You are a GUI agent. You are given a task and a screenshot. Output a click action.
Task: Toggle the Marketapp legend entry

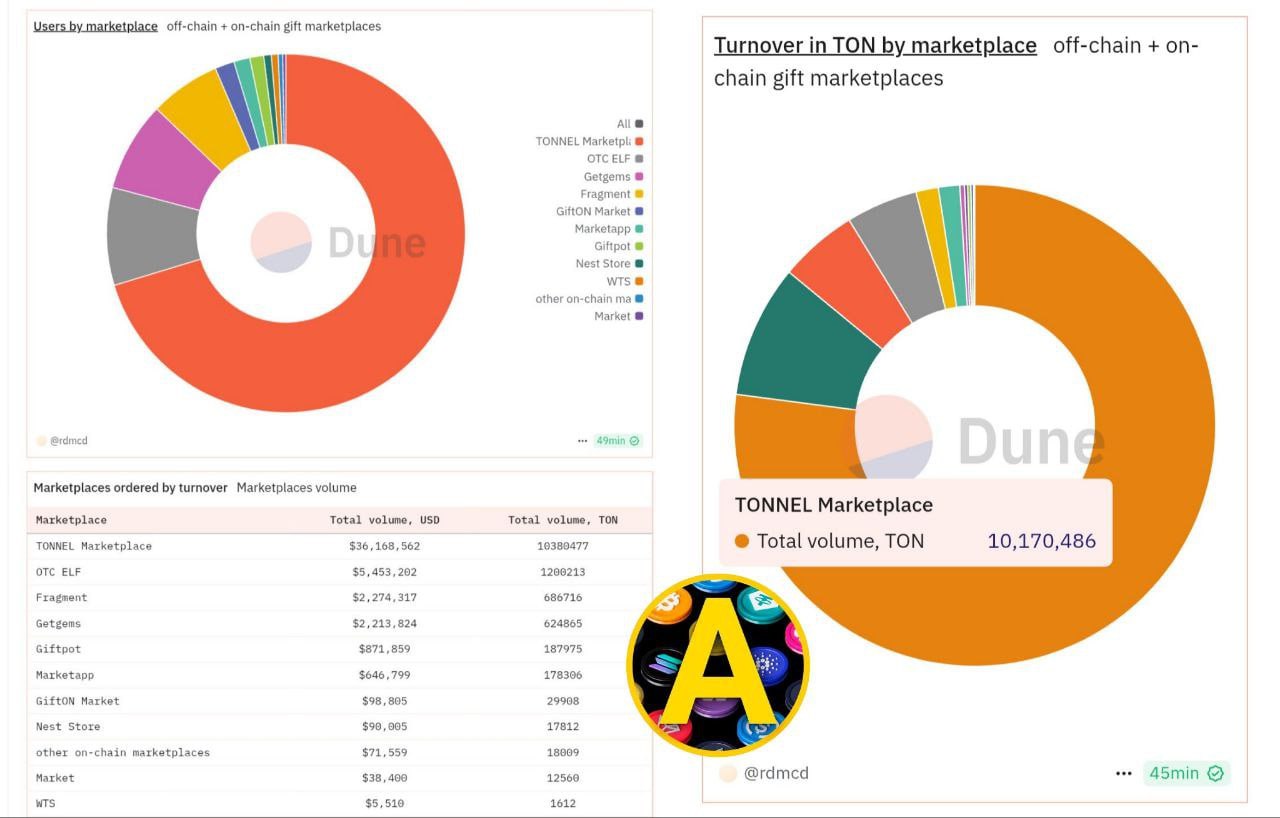609,229
